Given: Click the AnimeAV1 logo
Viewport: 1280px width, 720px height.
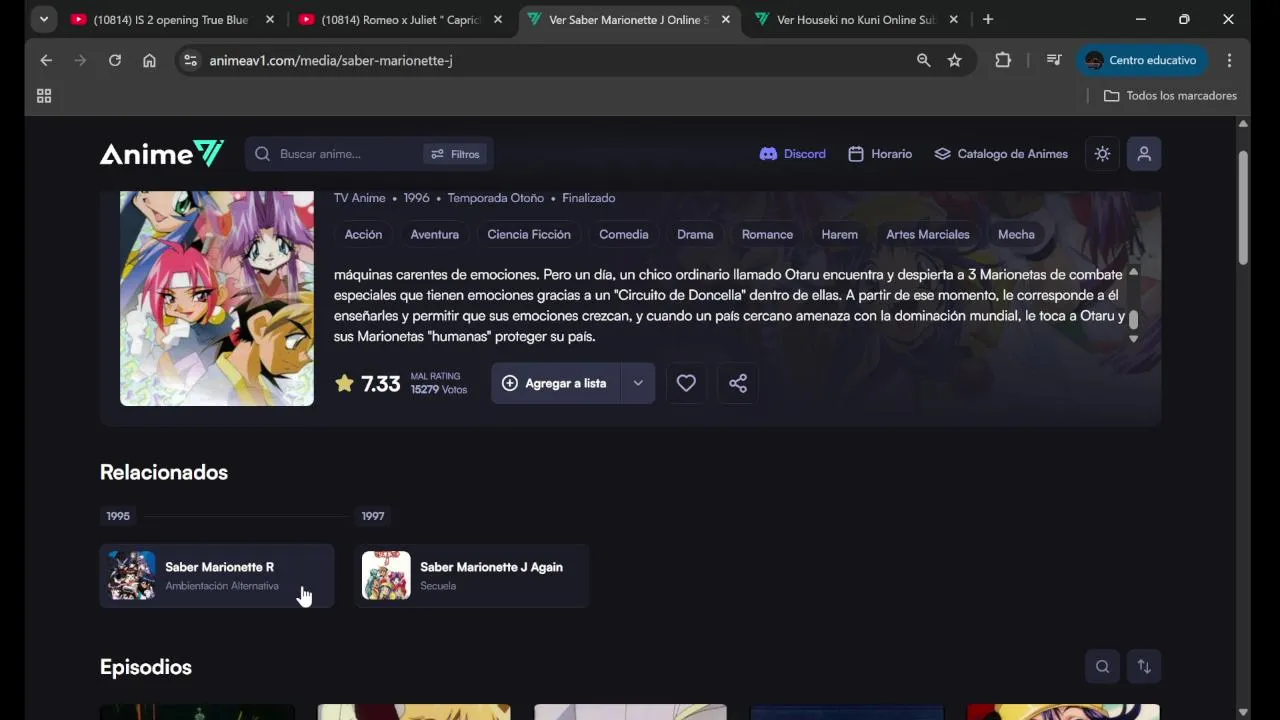Looking at the screenshot, I should (x=162, y=154).
